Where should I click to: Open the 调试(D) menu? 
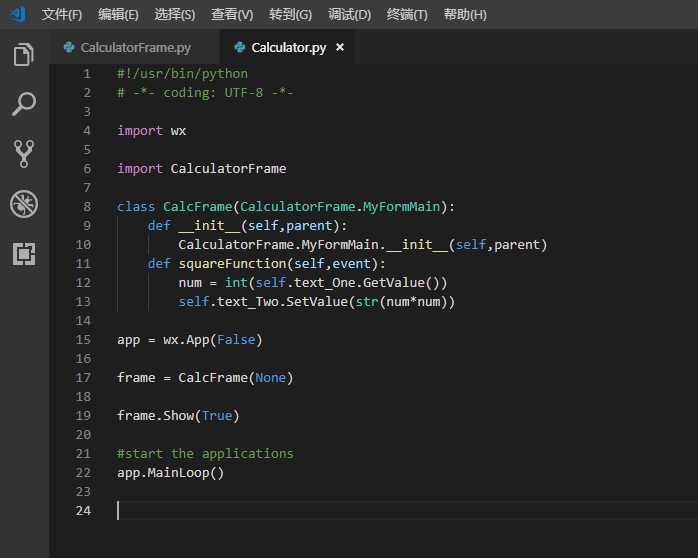click(349, 15)
